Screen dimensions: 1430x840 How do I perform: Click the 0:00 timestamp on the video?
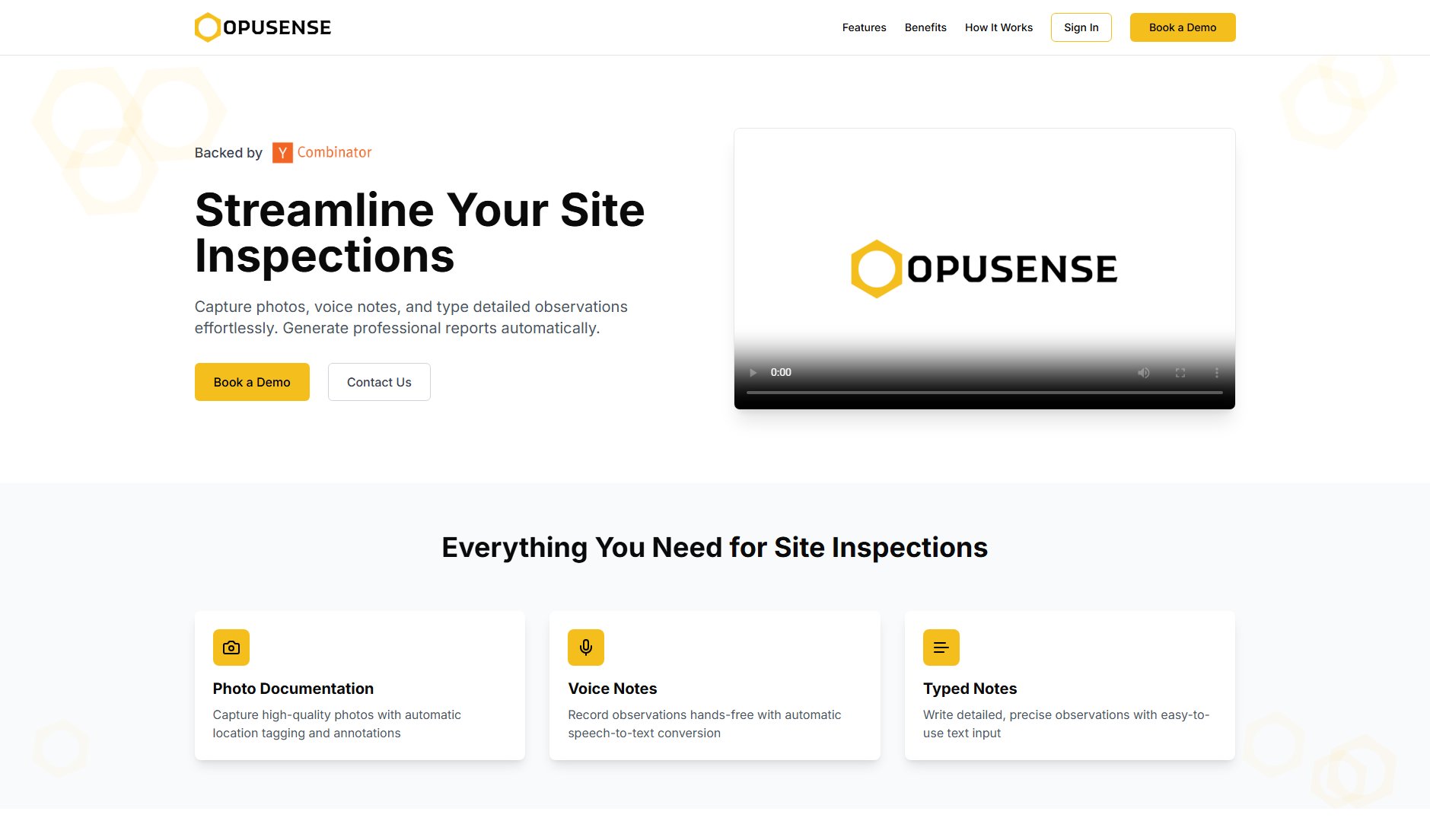click(781, 372)
